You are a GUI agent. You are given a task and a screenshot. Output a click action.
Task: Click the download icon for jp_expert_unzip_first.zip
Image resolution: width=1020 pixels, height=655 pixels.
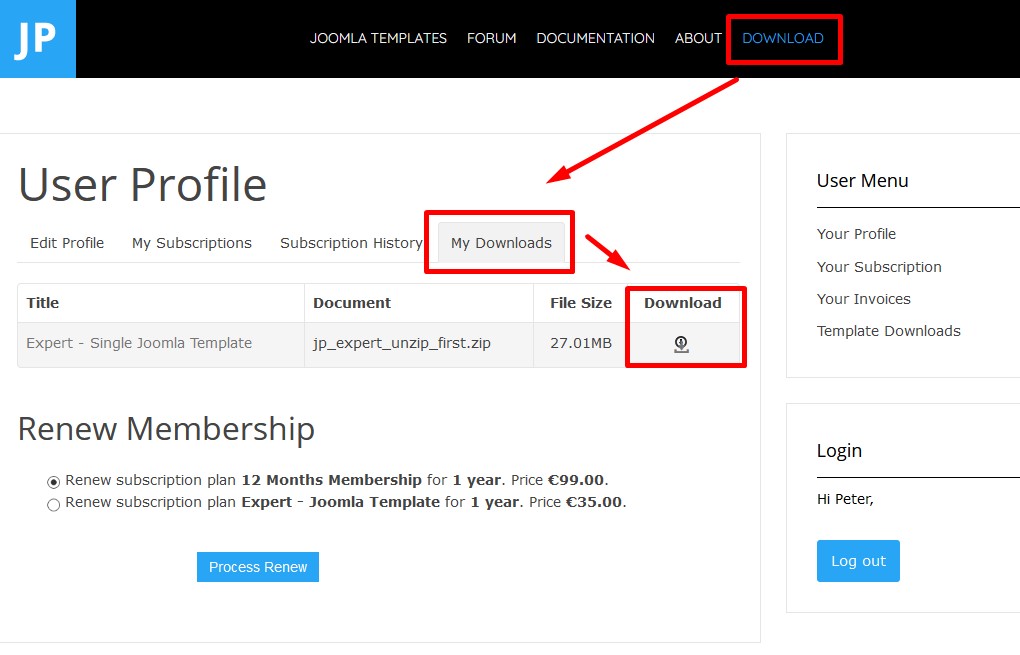click(681, 344)
